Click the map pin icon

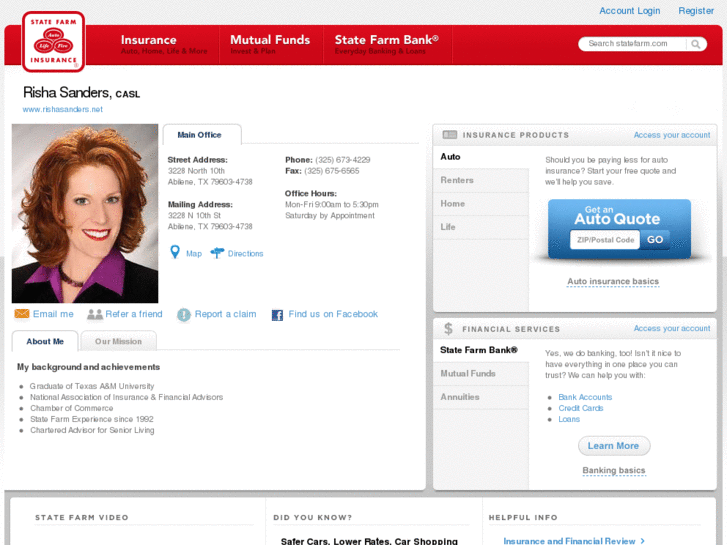[x=175, y=252]
